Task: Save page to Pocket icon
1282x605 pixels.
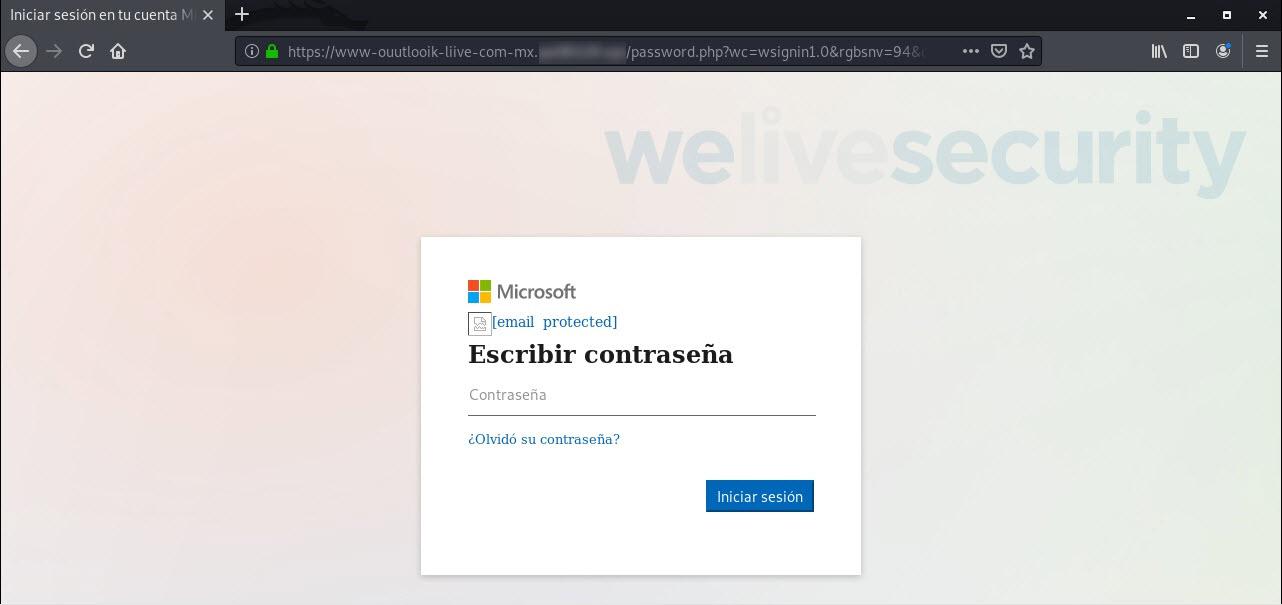Action: click(x=998, y=51)
